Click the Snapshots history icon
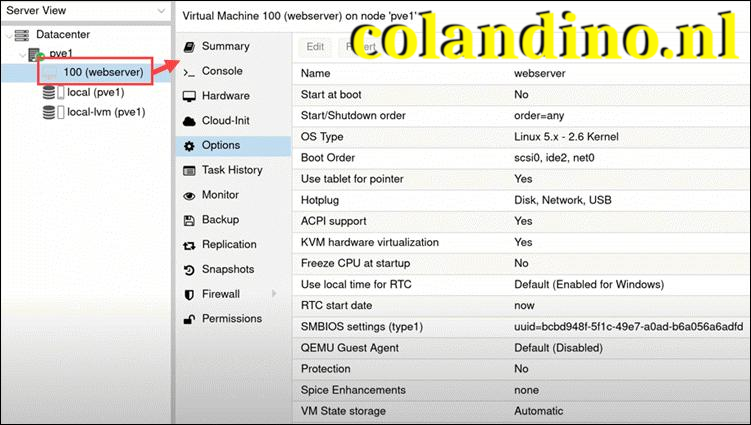This screenshot has height=425, width=751. pos(189,270)
